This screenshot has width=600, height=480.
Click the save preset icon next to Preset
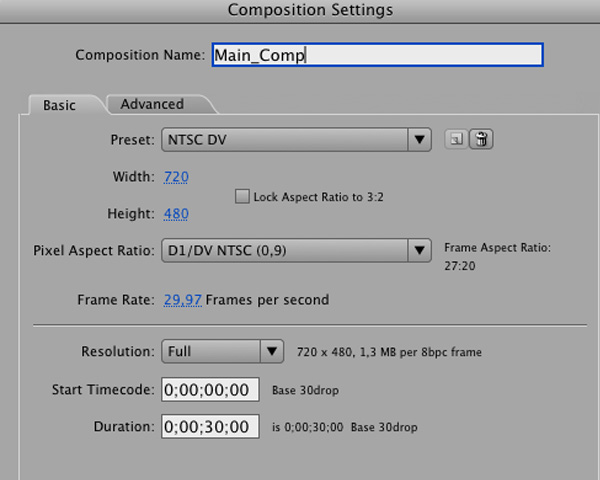pyautogui.click(x=455, y=140)
